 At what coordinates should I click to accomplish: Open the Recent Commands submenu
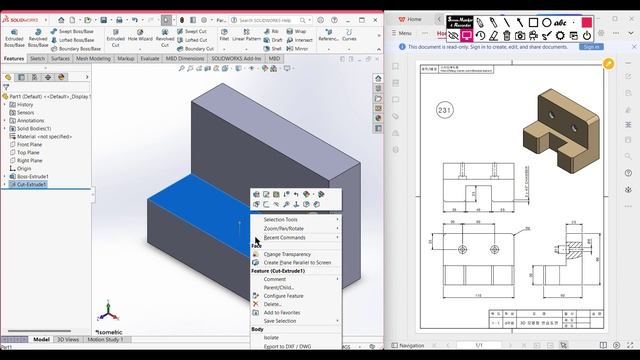[x=296, y=238]
